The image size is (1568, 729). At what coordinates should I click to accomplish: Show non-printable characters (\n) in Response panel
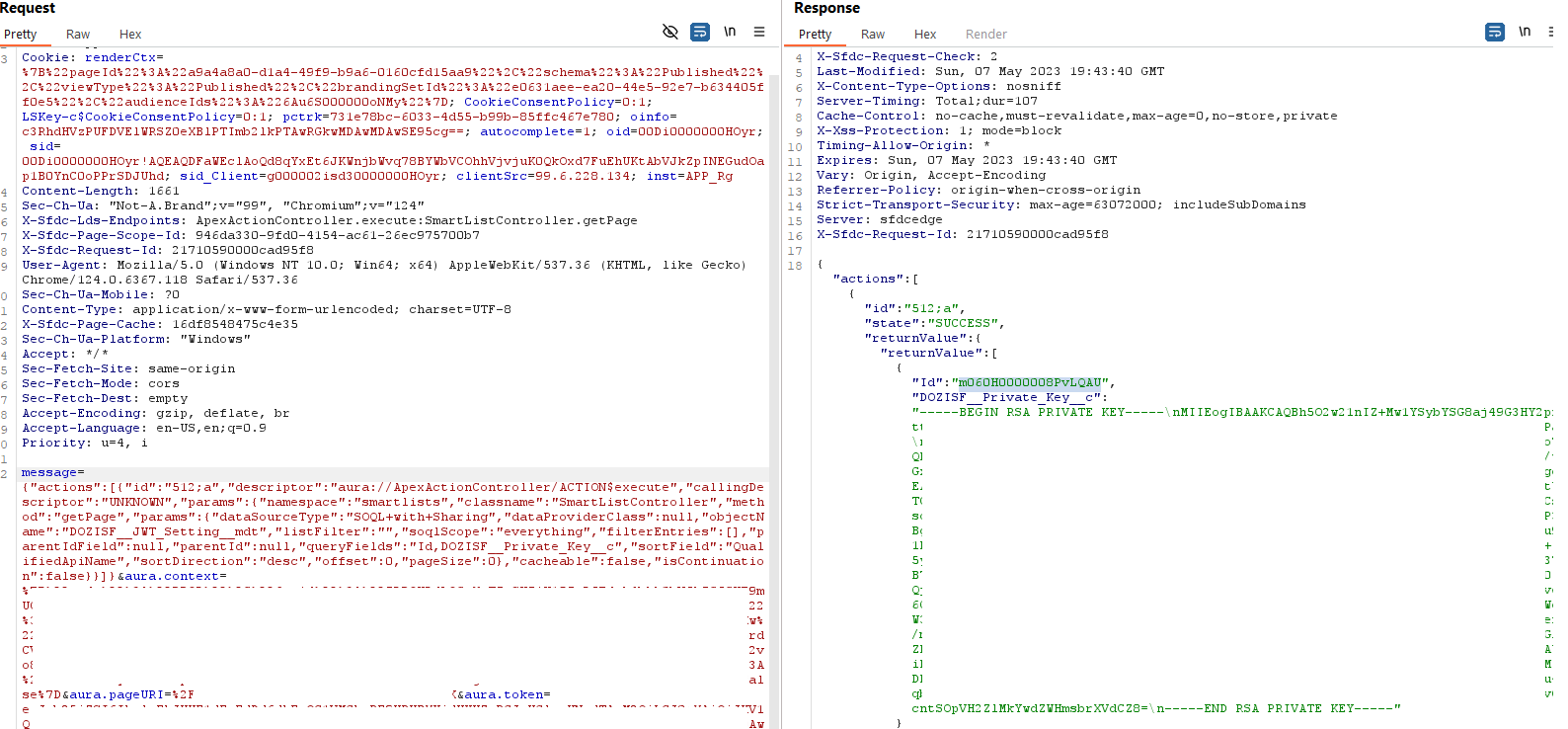(1525, 32)
